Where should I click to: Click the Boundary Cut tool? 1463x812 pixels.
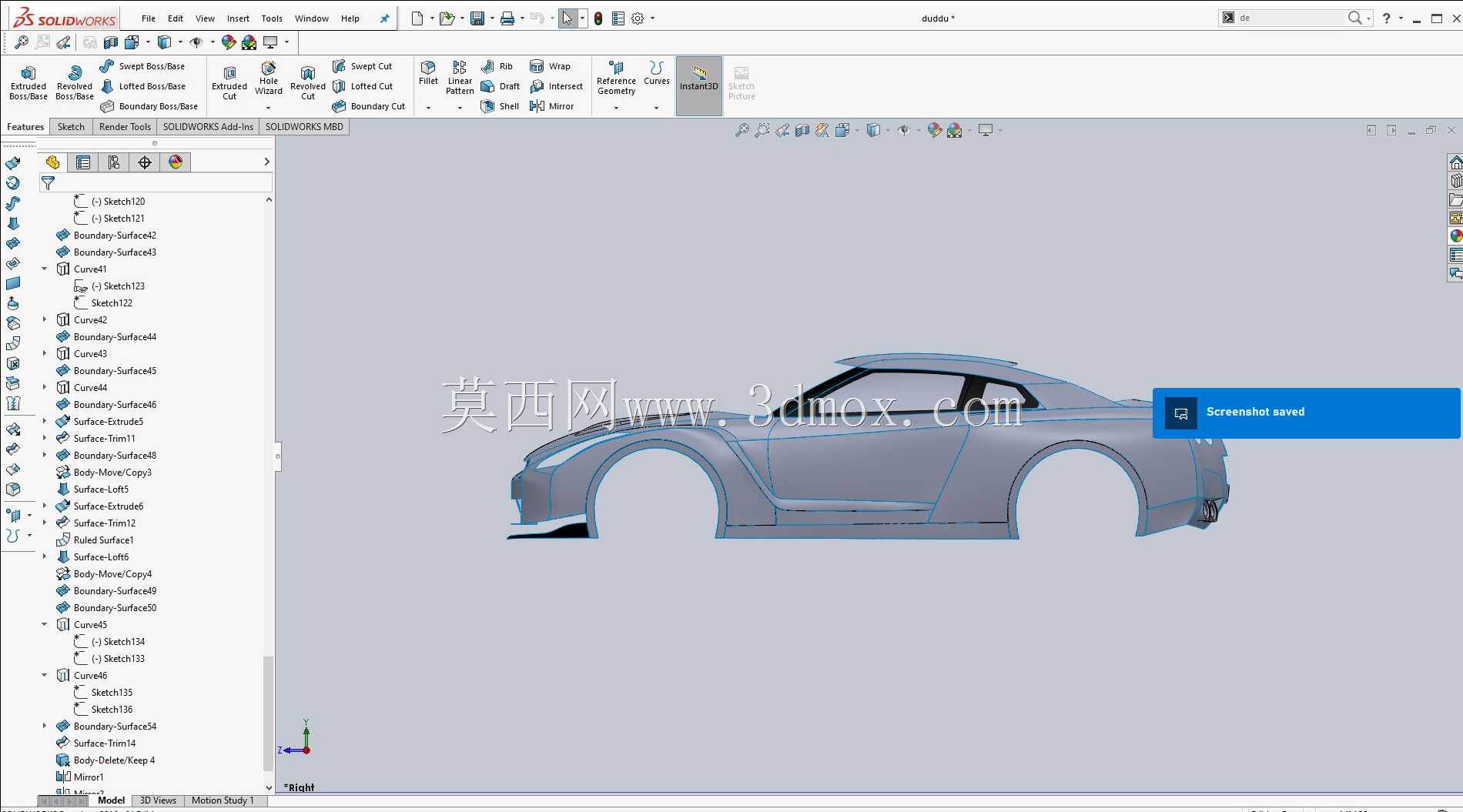[369, 106]
